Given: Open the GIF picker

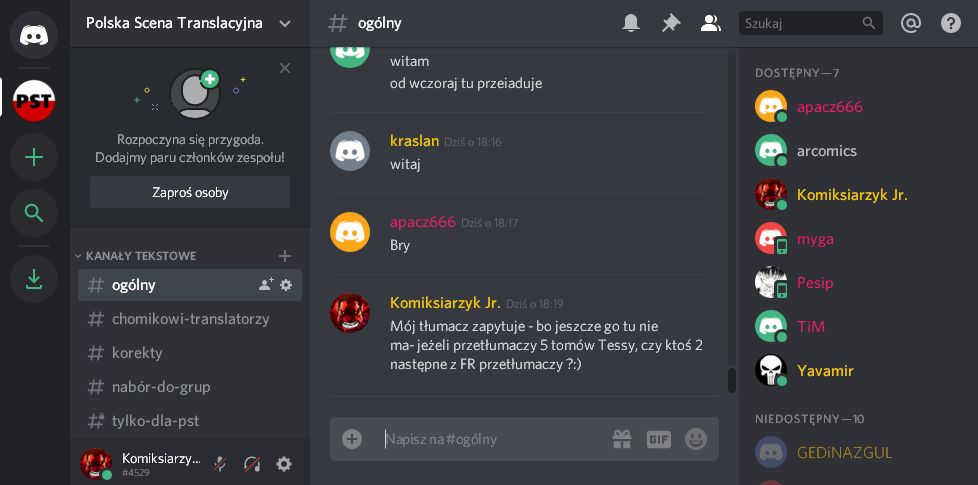Looking at the screenshot, I should (x=659, y=439).
